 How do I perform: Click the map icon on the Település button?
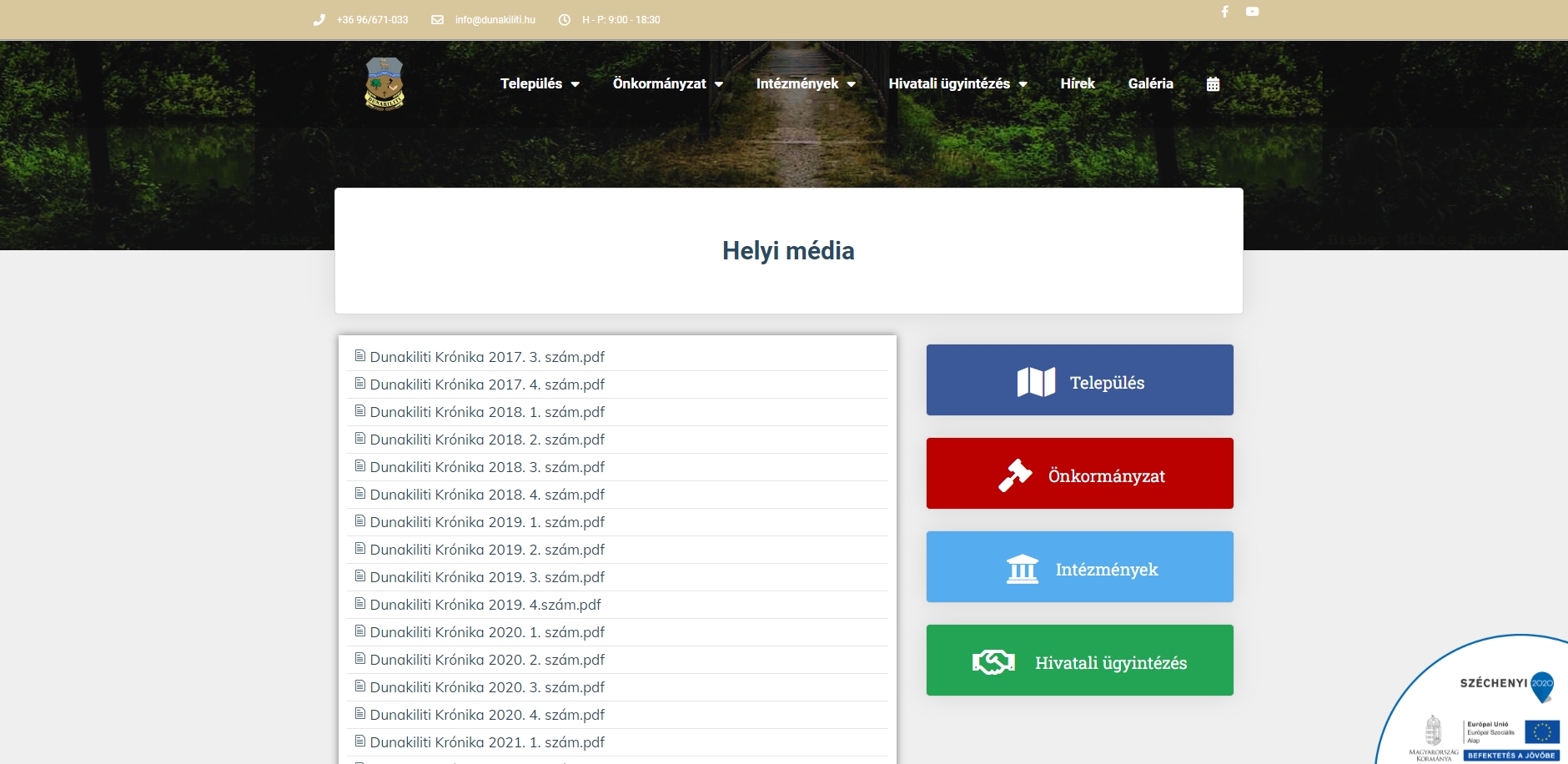click(1037, 382)
